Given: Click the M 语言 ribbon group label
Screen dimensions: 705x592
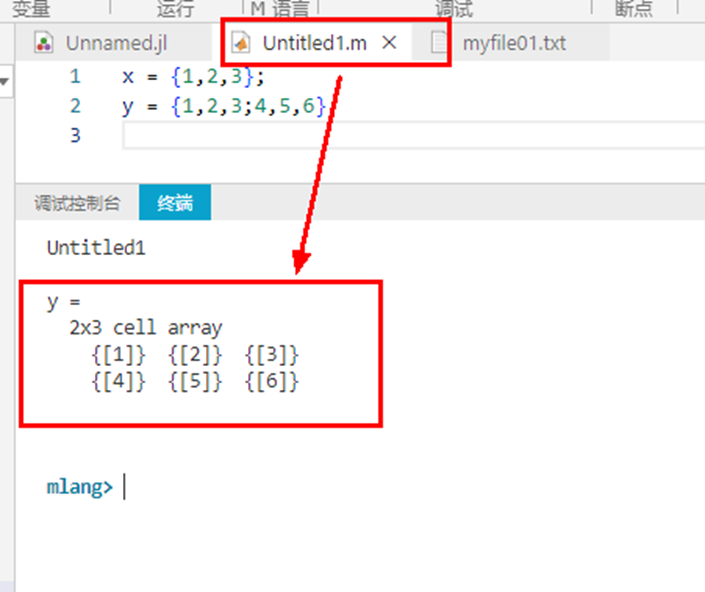Looking at the screenshot, I should click(280, 9).
